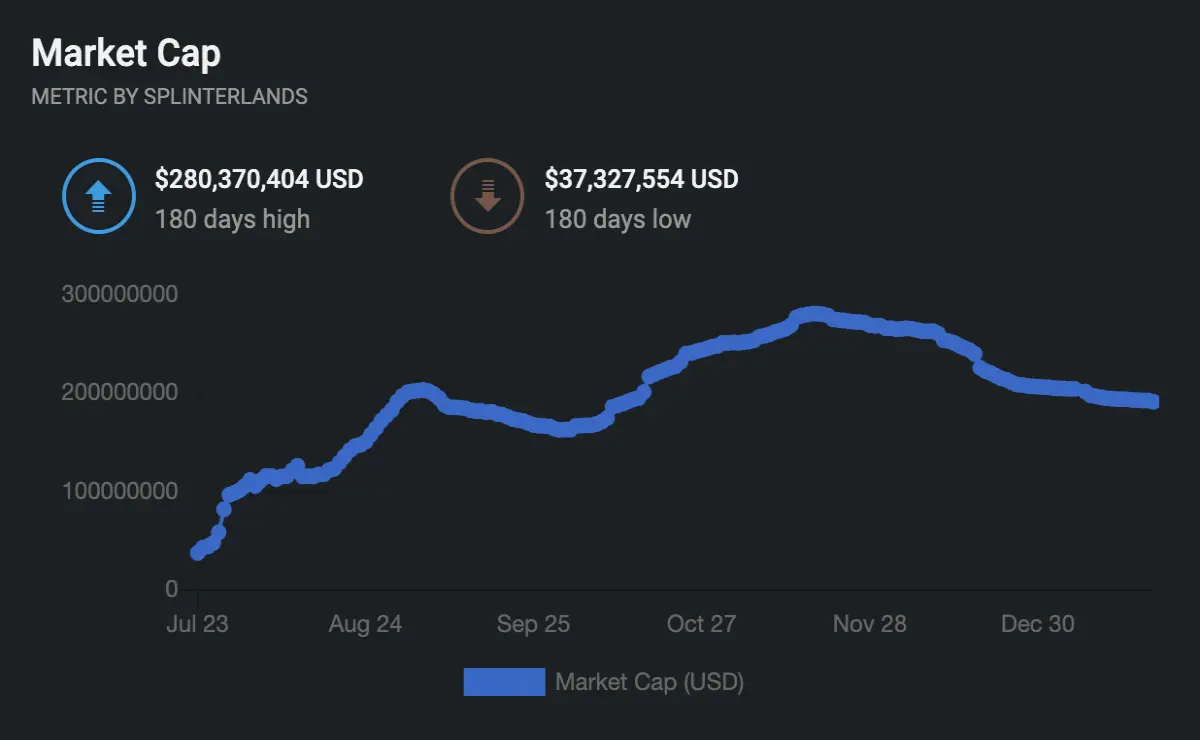Click the 180 days low label
Screen dimensions: 1200x740
tap(618, 219)
